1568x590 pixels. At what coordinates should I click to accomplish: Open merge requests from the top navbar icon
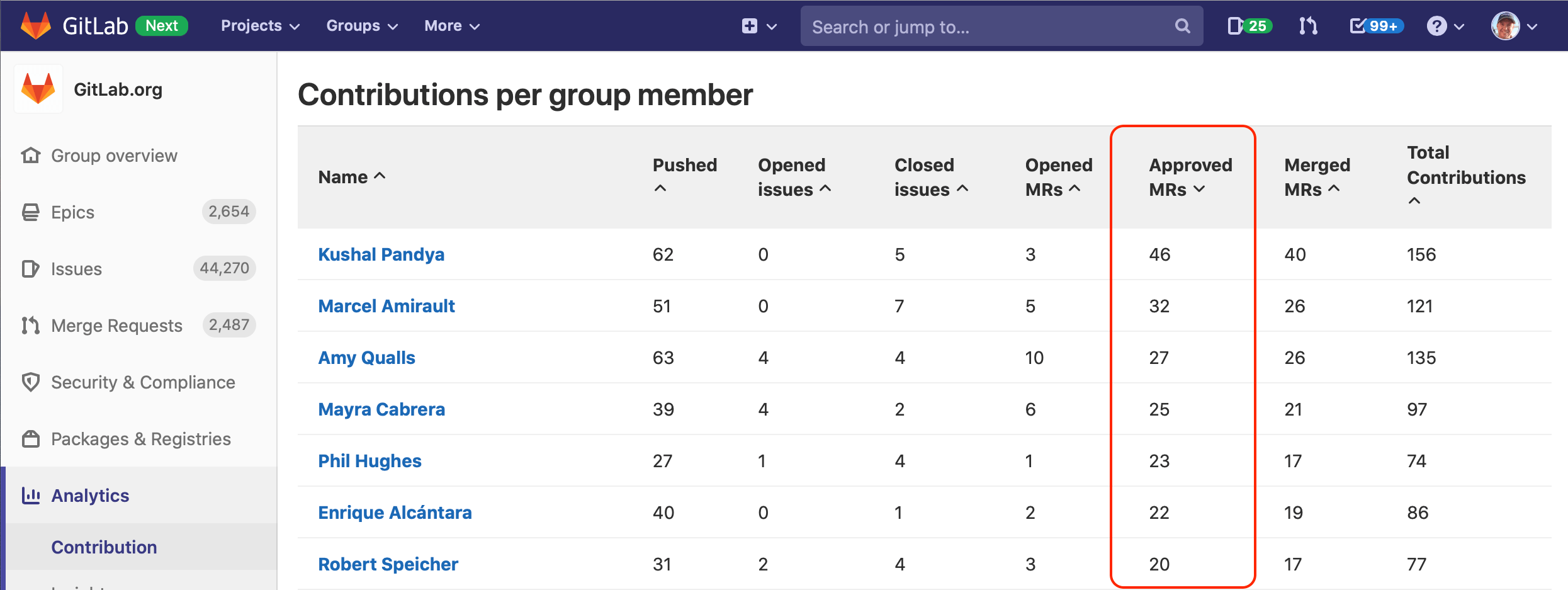point(1308,25)
